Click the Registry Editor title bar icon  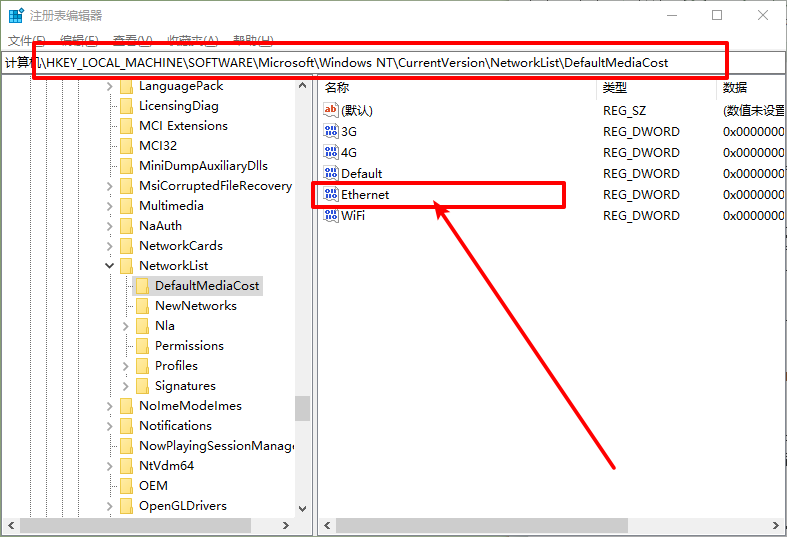tap(16, 15)
